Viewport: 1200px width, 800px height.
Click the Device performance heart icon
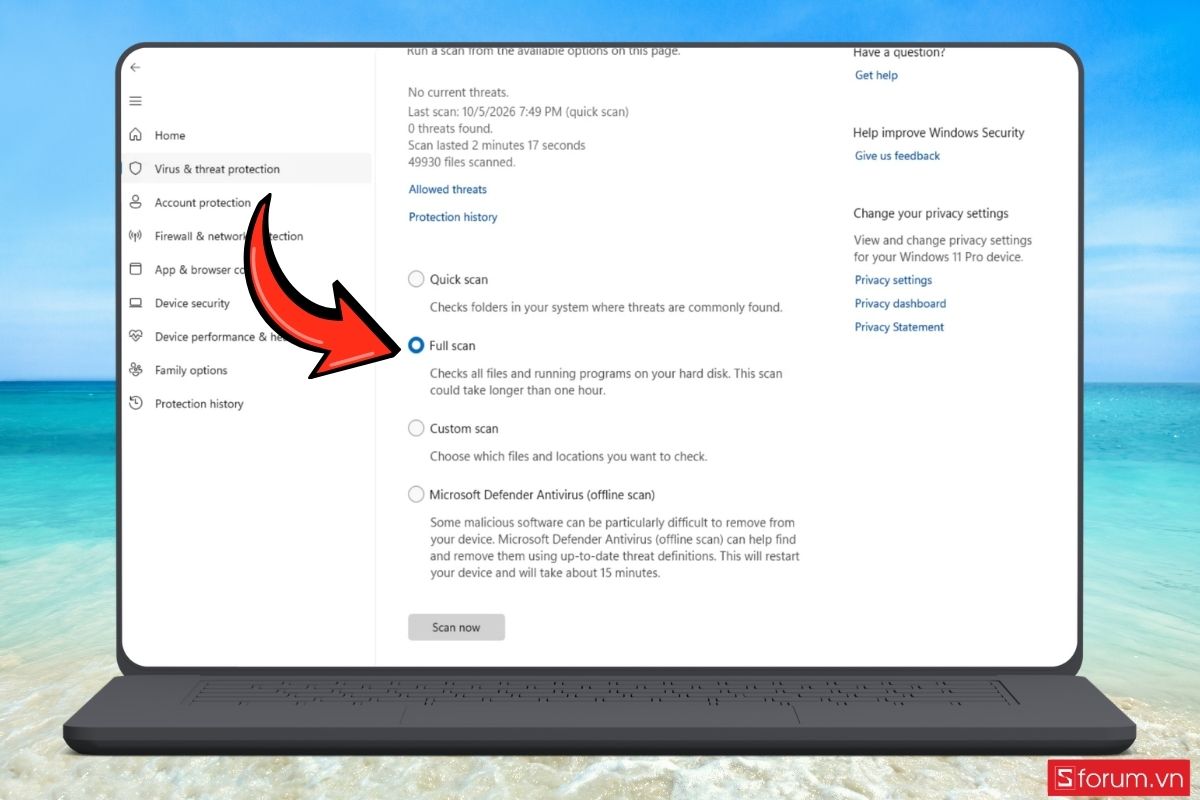pyautogui.click(x=135, y=336)
